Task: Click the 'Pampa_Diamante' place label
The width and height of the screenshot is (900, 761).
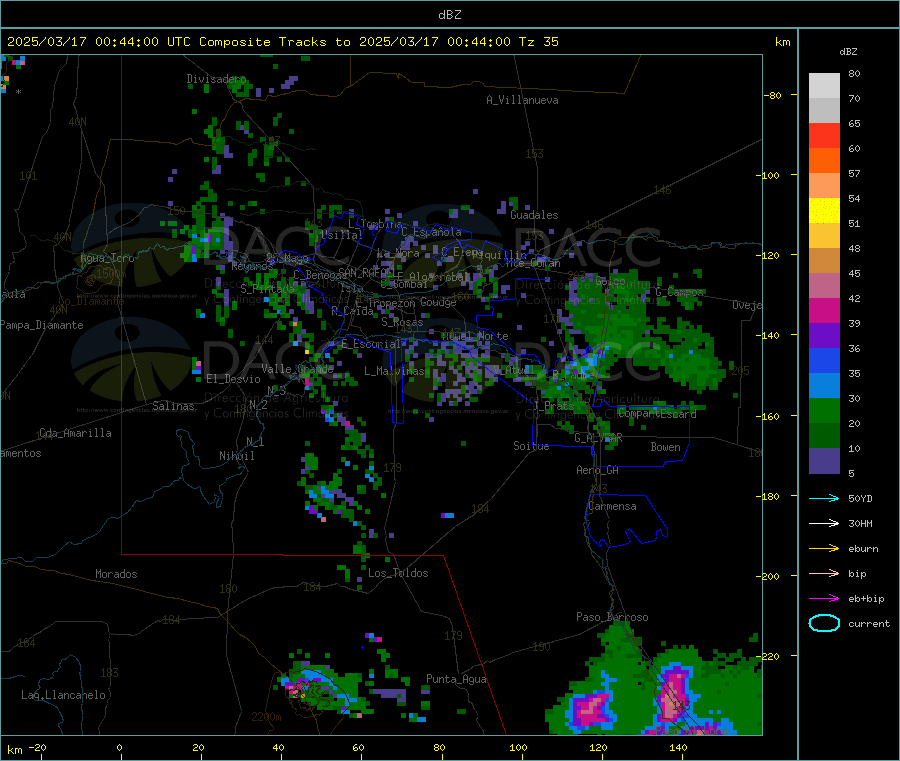Action: 41,325
